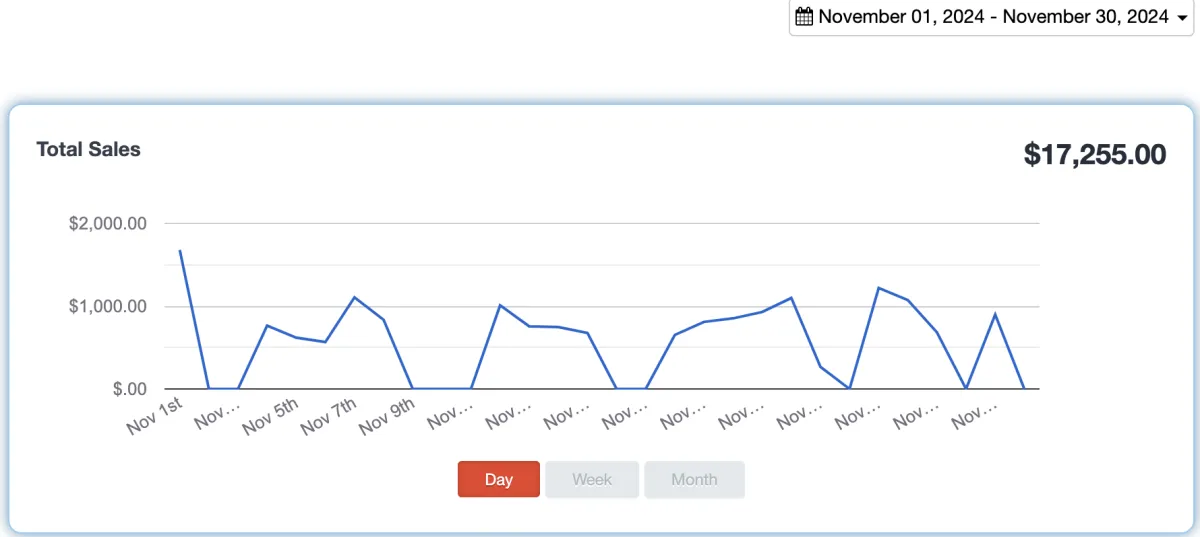
Task: Click the Nov 7th peak on the line
Action: pyautogui.click(x=354, y=297)
